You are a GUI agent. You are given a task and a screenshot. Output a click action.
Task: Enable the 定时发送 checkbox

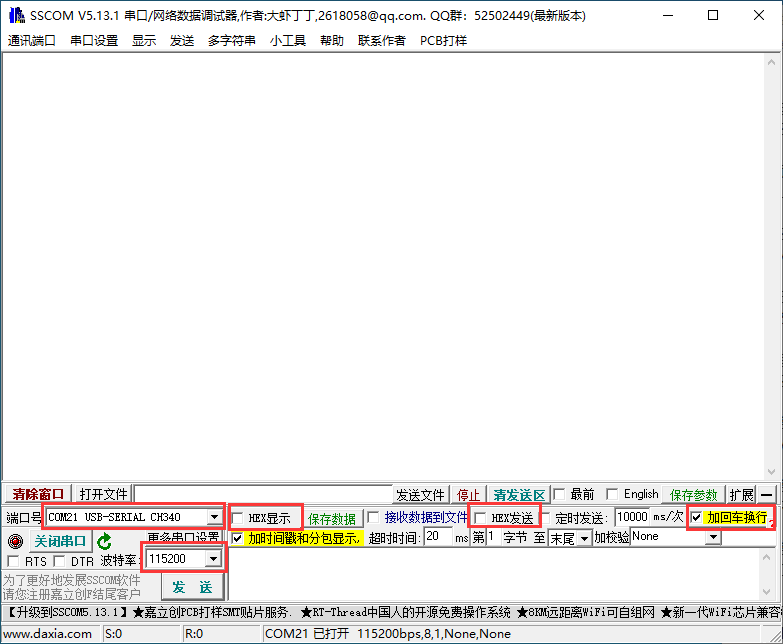[x=546, y=518]
